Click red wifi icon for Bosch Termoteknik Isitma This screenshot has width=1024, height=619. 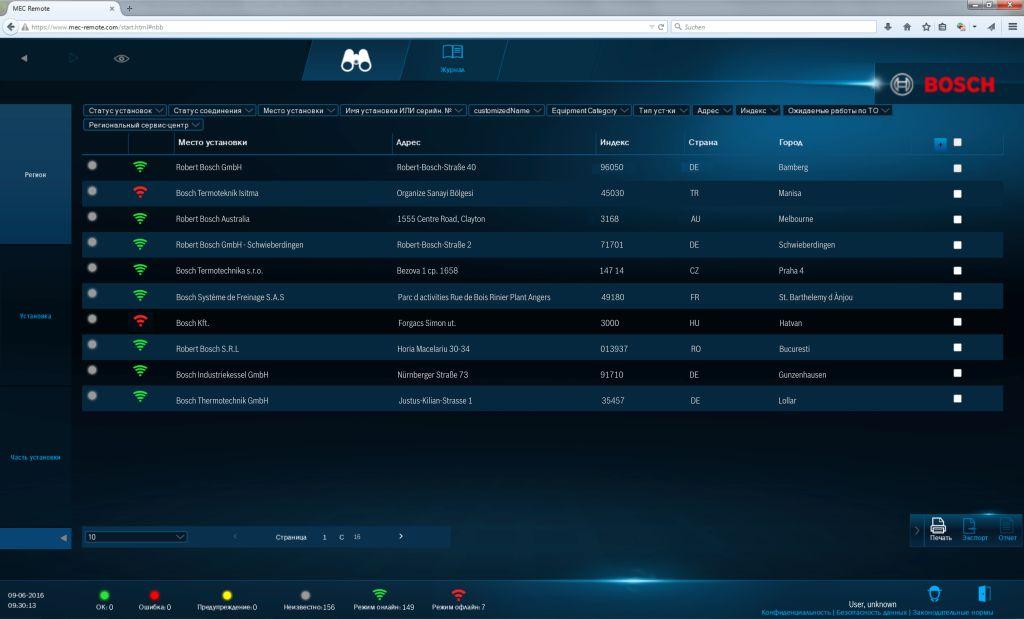pos(140,192)
